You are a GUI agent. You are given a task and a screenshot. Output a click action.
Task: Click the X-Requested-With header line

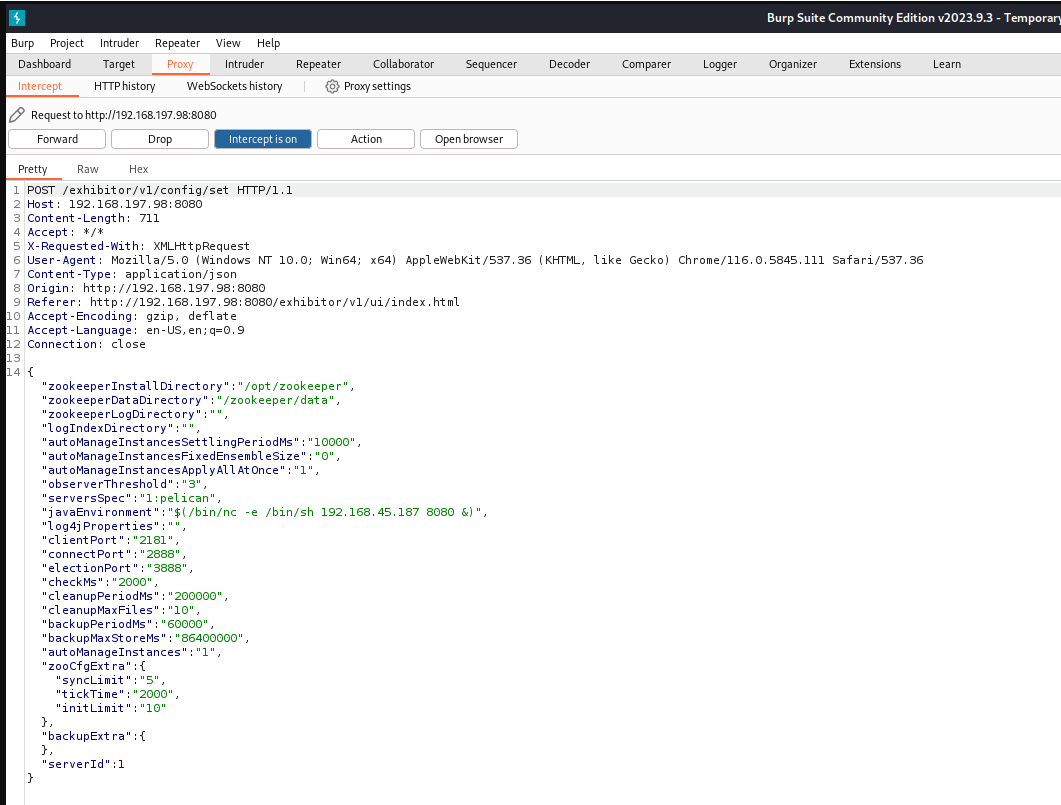coord(138,246)
